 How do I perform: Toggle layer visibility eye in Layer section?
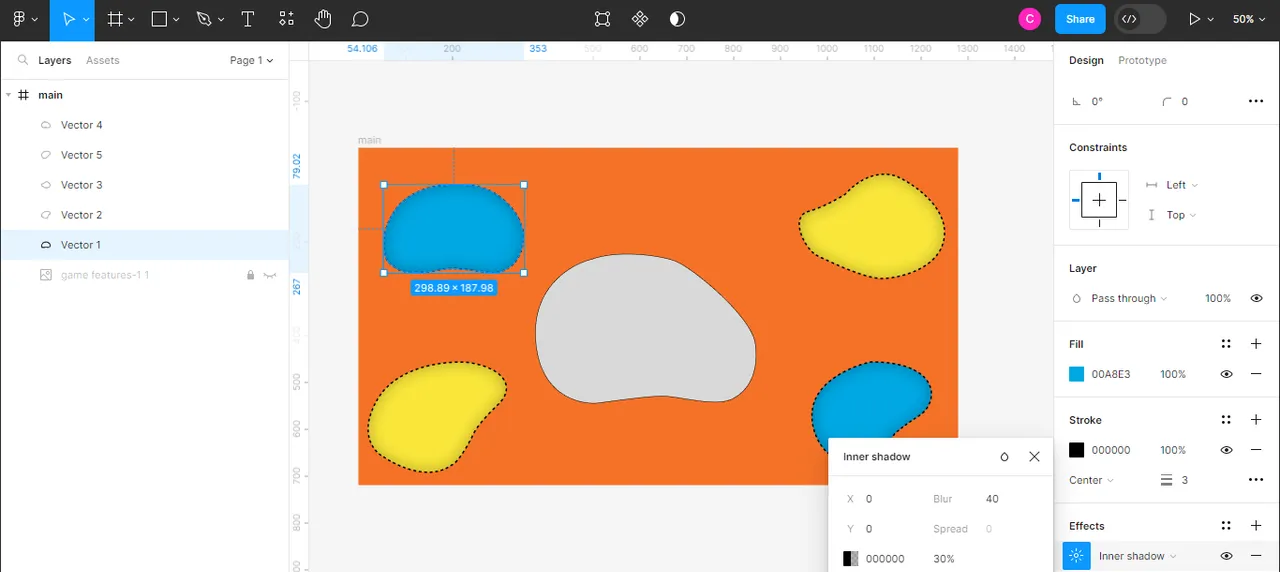pyautogui.click(x=1257, y=298)
